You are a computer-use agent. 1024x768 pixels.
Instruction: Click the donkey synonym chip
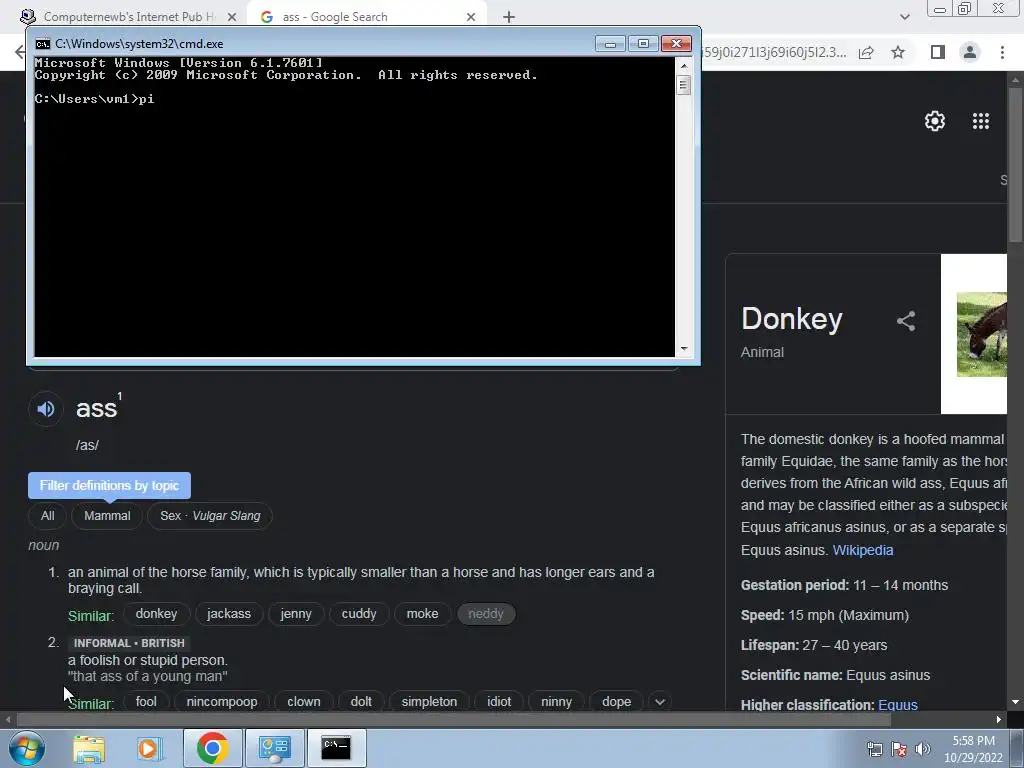tap(157, 614)
